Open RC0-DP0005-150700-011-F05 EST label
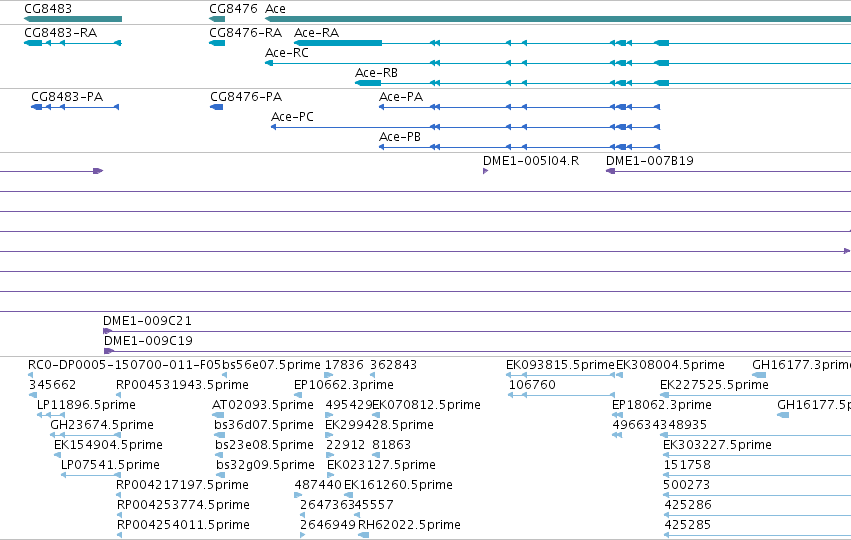Image resolution: width=851 pixels, height=540 pixels. 125,365
